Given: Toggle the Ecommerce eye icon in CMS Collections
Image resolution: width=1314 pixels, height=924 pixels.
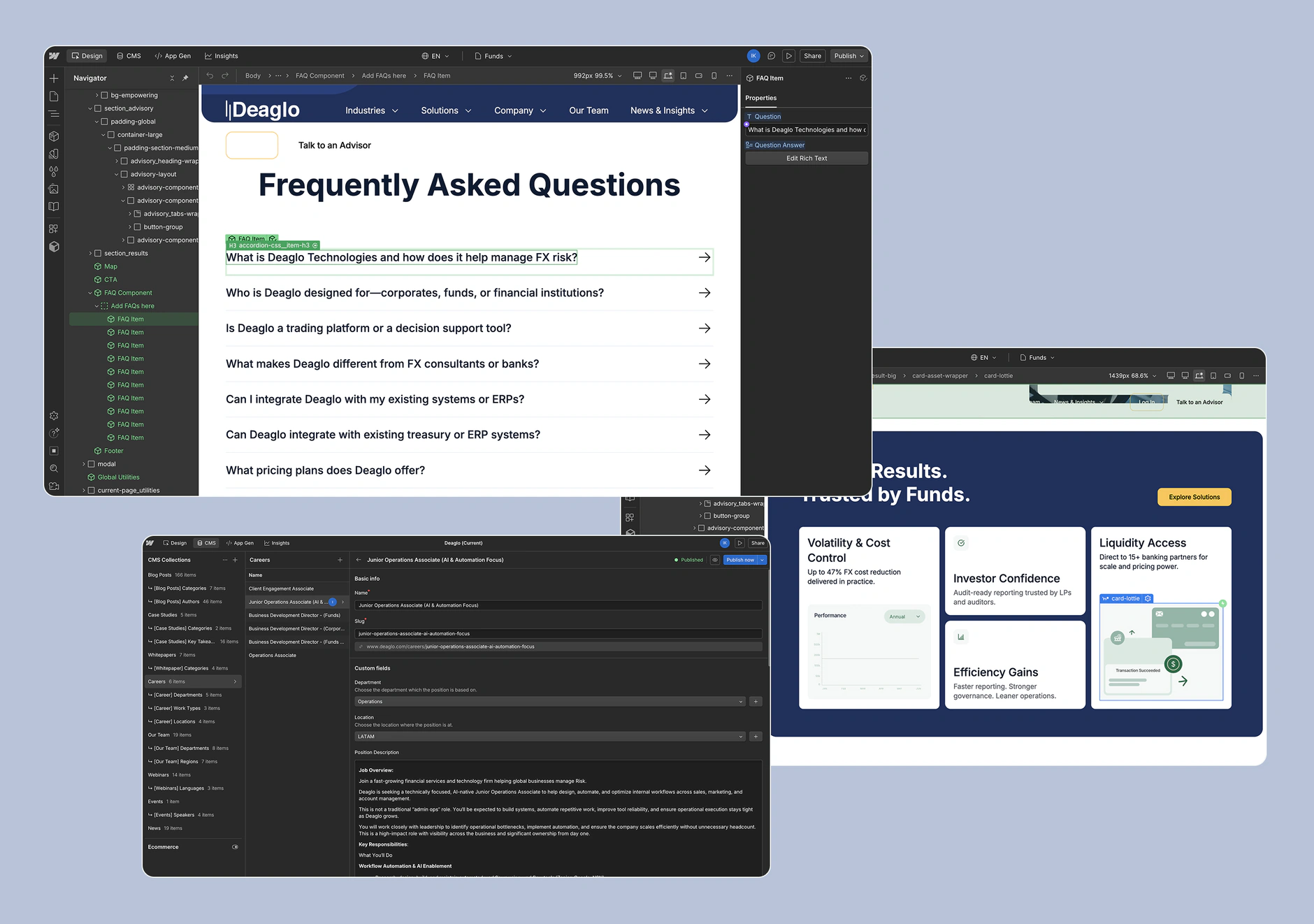Looking at the screenshot, I should pos(235,847).
